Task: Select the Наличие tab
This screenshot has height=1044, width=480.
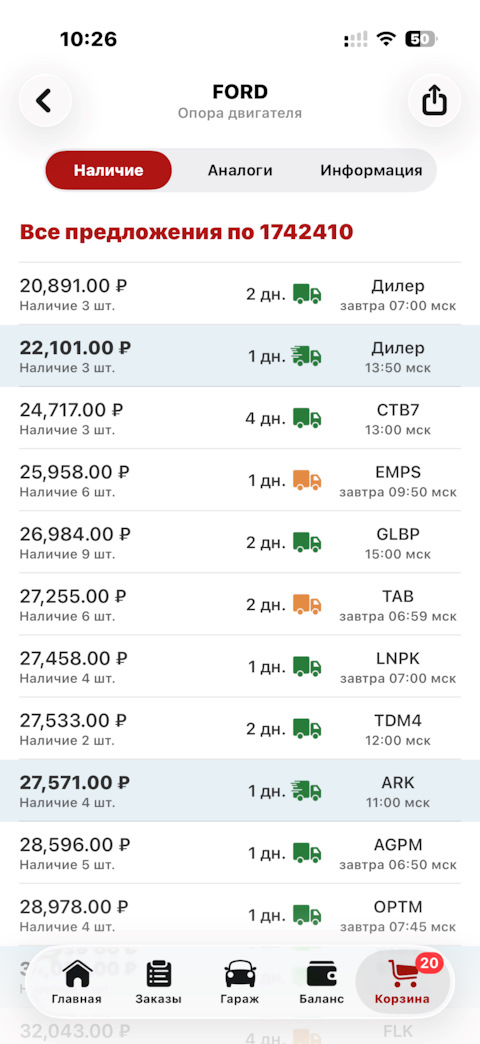Action: tap(109, 170)
